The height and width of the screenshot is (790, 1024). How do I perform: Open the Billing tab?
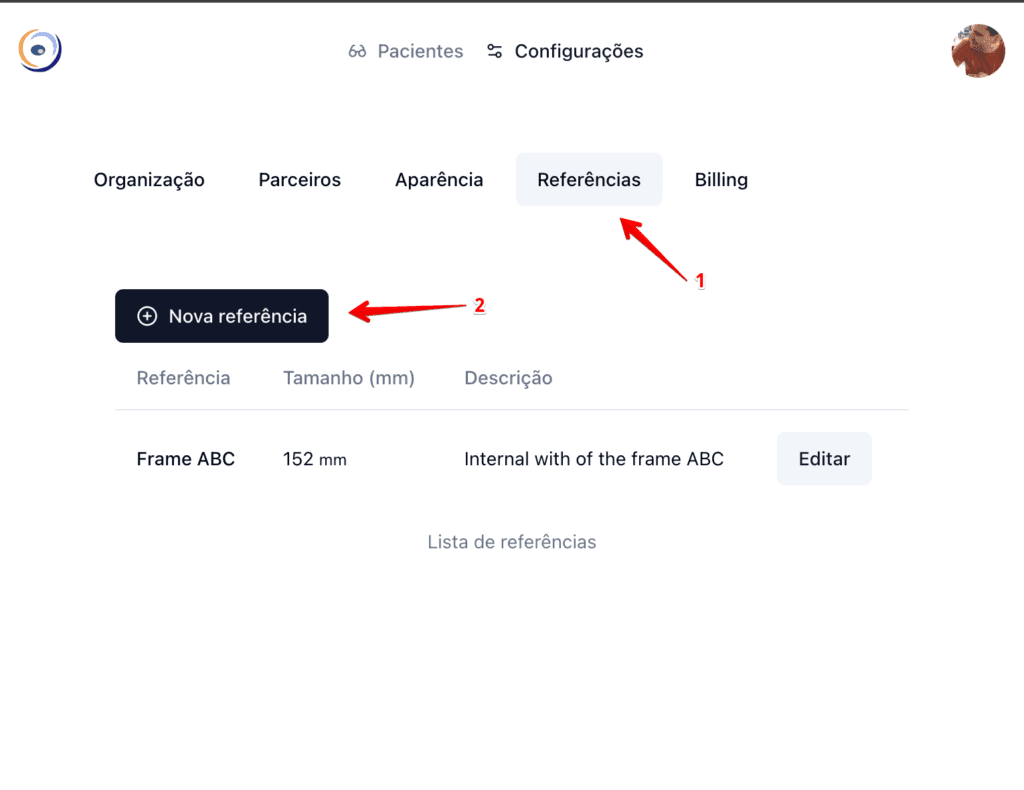pyautogui.click(x=721, y=179)
